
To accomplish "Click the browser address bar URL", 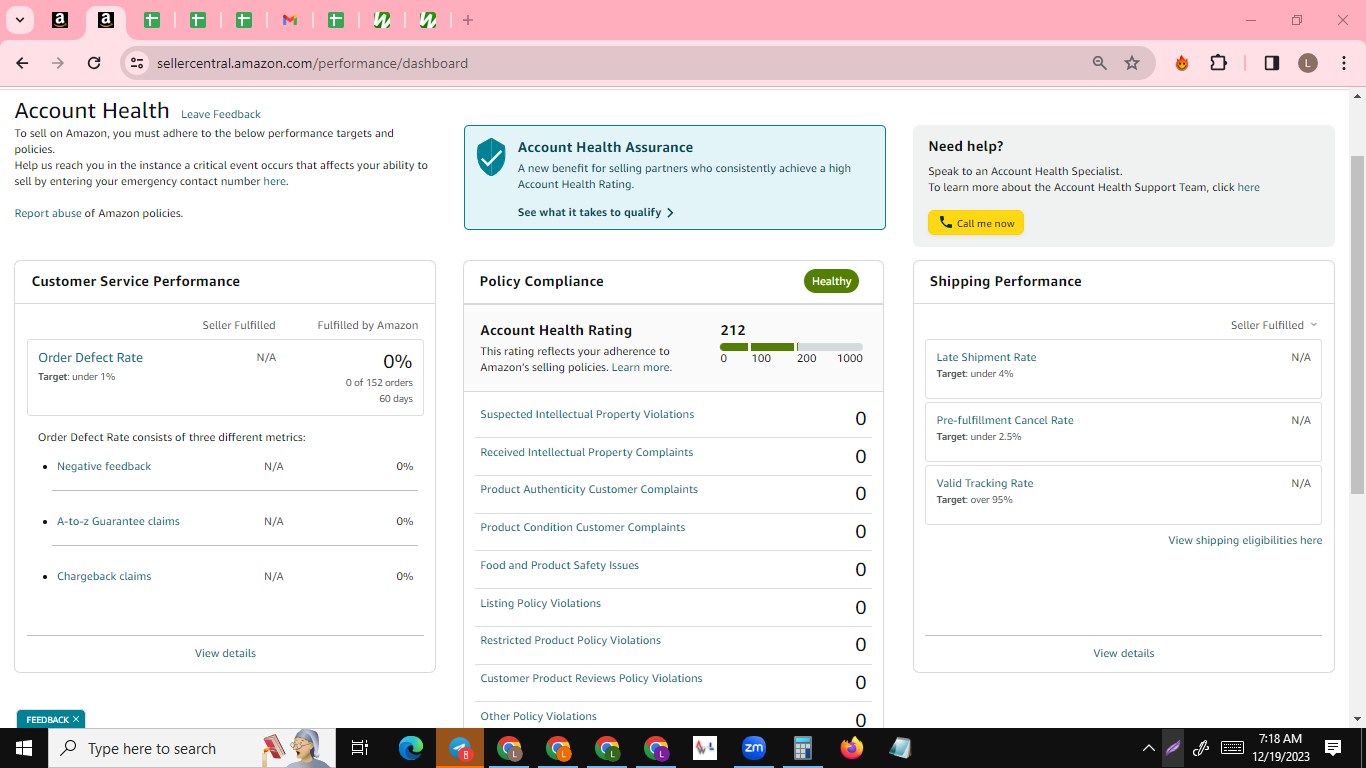I will [x=312, y=63].
